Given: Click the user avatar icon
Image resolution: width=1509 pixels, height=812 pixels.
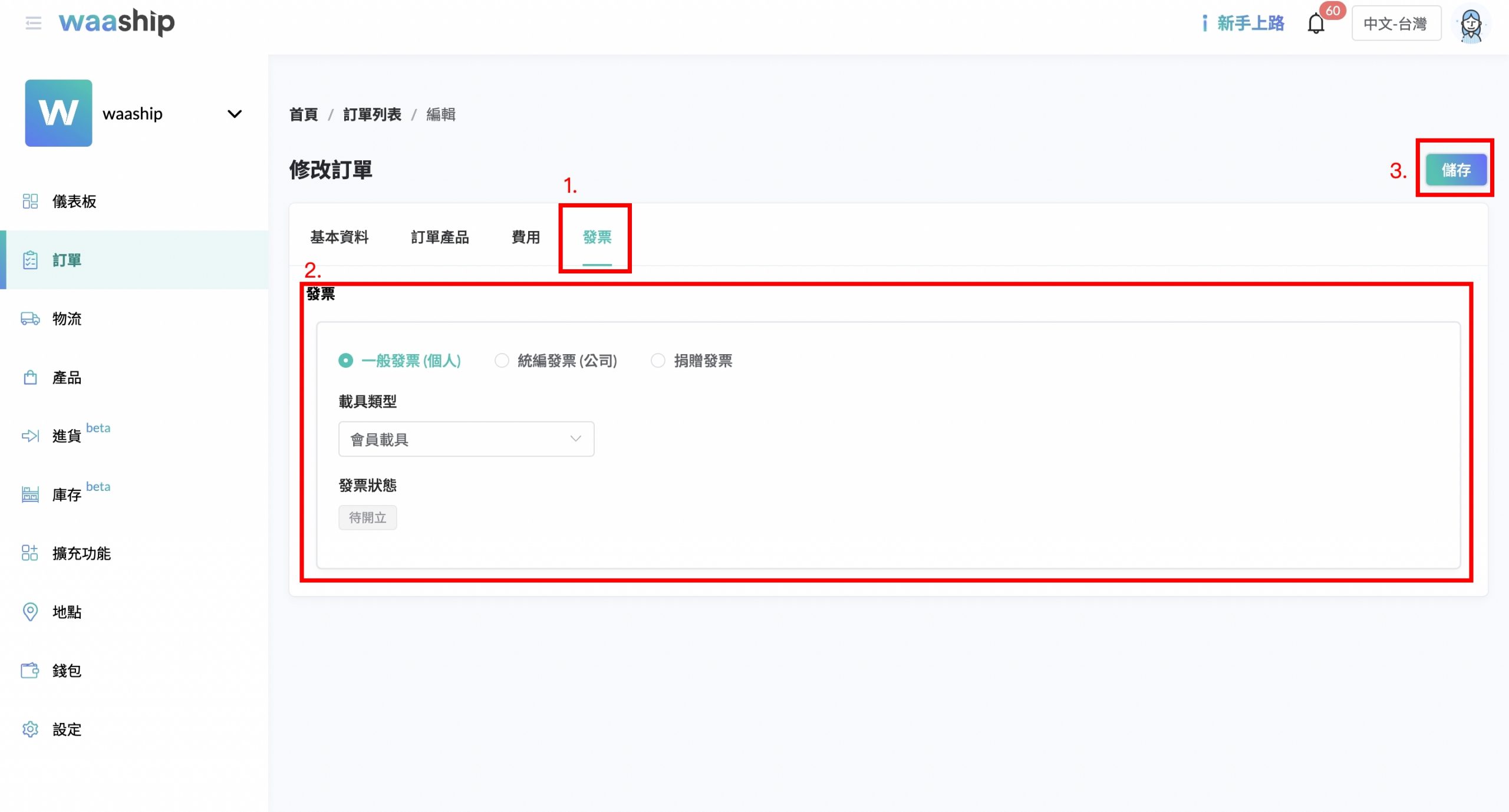Looking at the screenshot, I should pos(1471,25).
